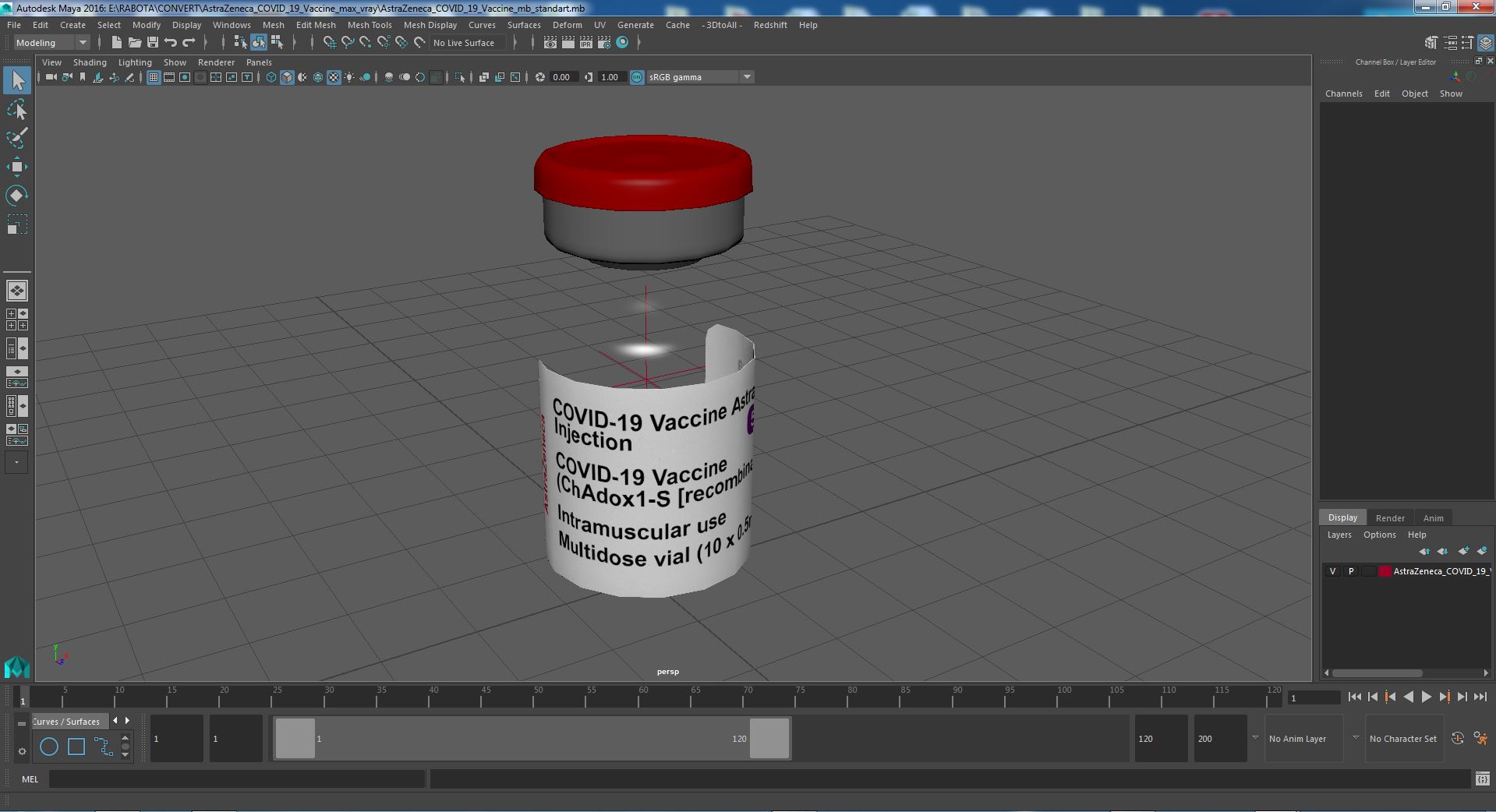The image size is (1496, 812).
Task: Switch to select by component type
Action: pos(277,43)
